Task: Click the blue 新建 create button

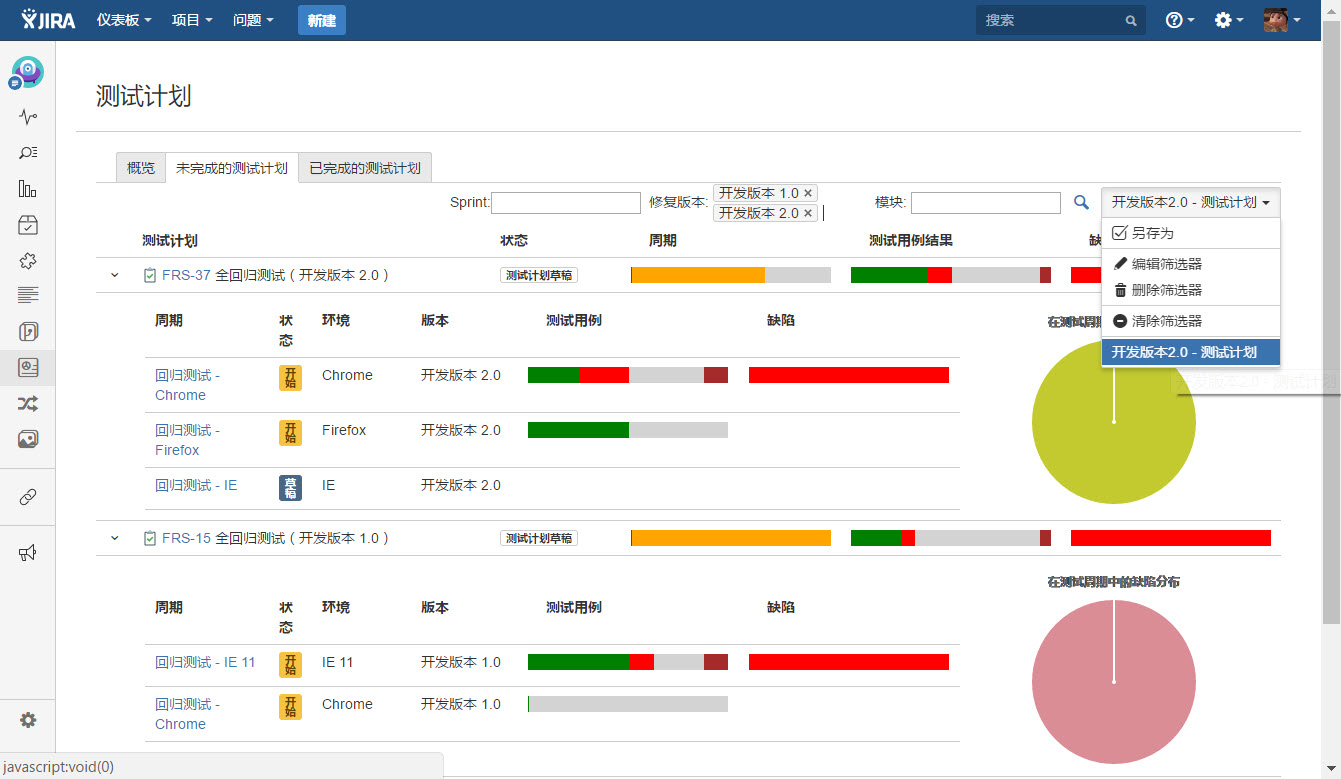Action: tap(322, 20)
